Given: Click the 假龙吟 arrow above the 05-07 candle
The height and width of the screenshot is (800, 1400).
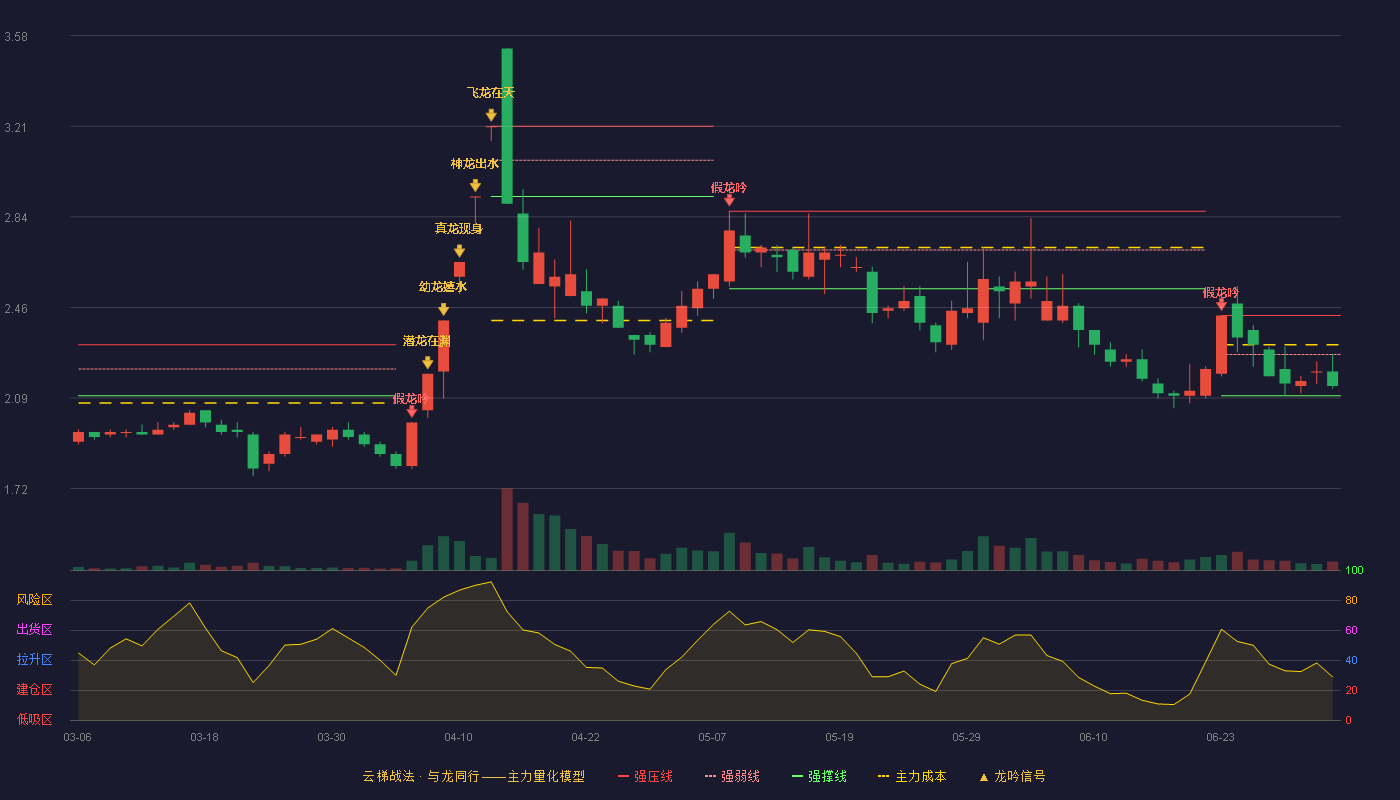Looking at the screenshot, I should pos(729,200).
